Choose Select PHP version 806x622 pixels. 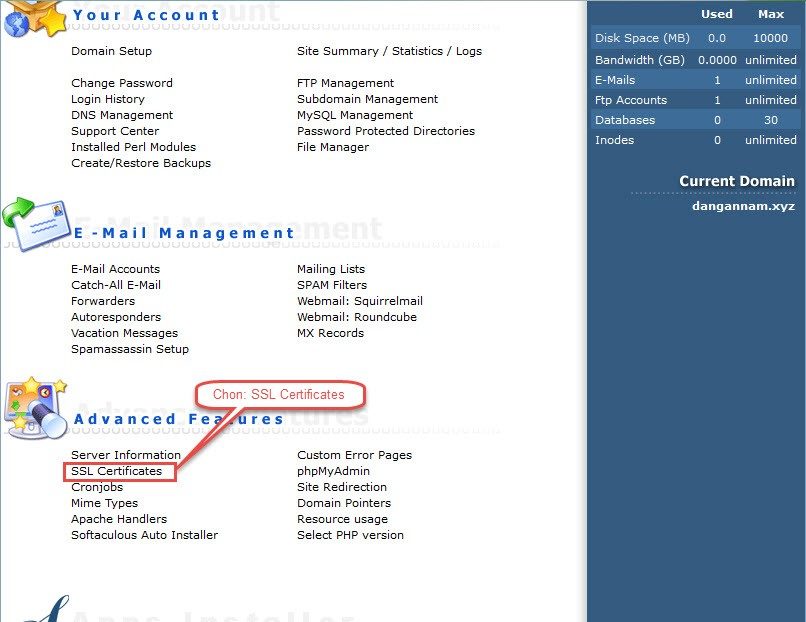(x=350, y=535)
